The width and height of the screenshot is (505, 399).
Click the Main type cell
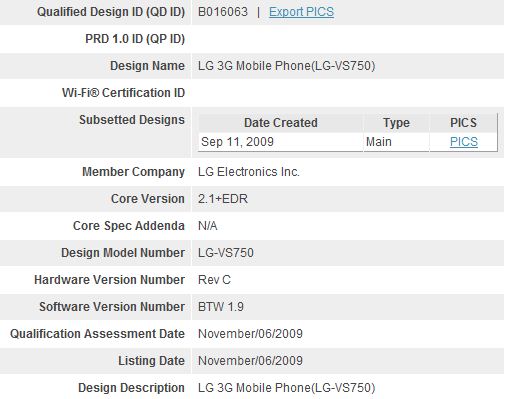pos(379,142)
